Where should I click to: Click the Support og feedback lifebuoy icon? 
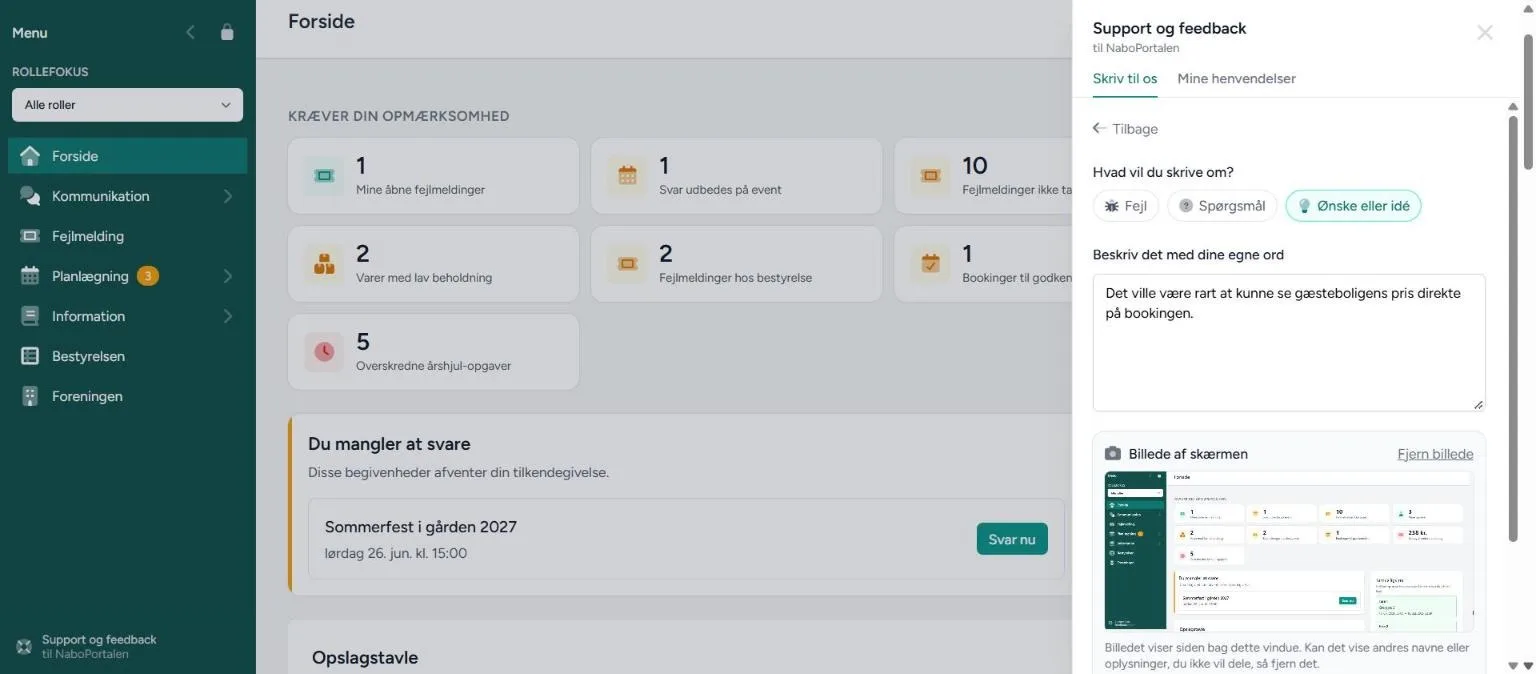pyautogui.click(x=24, y=646)
